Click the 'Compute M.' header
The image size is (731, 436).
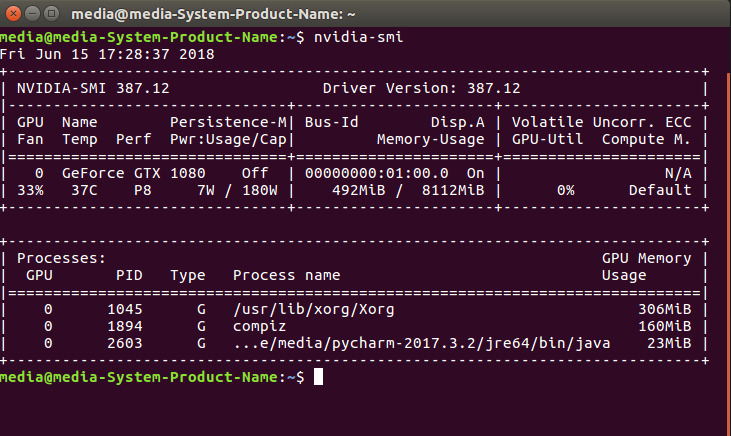(646, 139)
